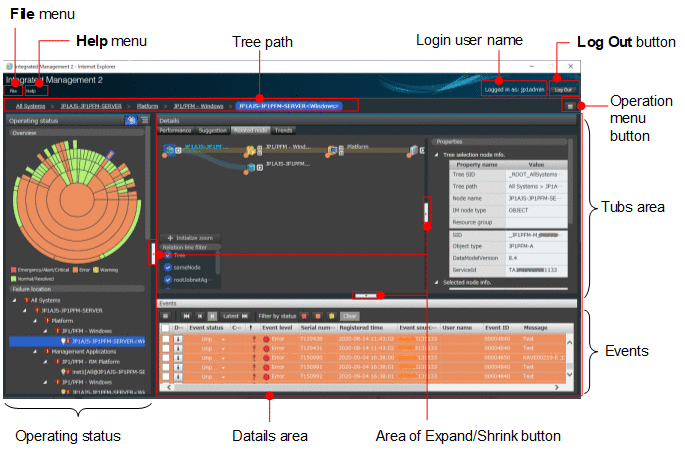Go to previous events page icon
Viewport: 685px width, 452px height.
pyautogui.click(x=200, y=316)
